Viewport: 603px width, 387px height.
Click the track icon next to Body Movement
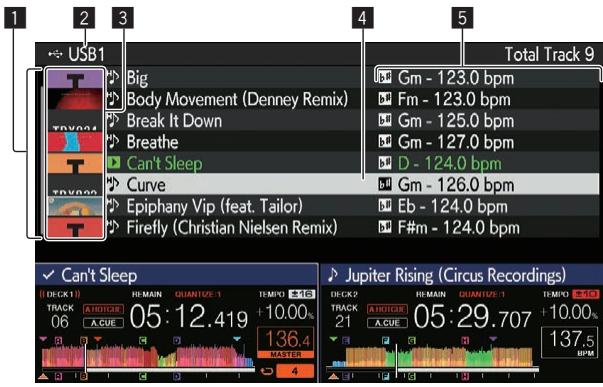[113, 99]
